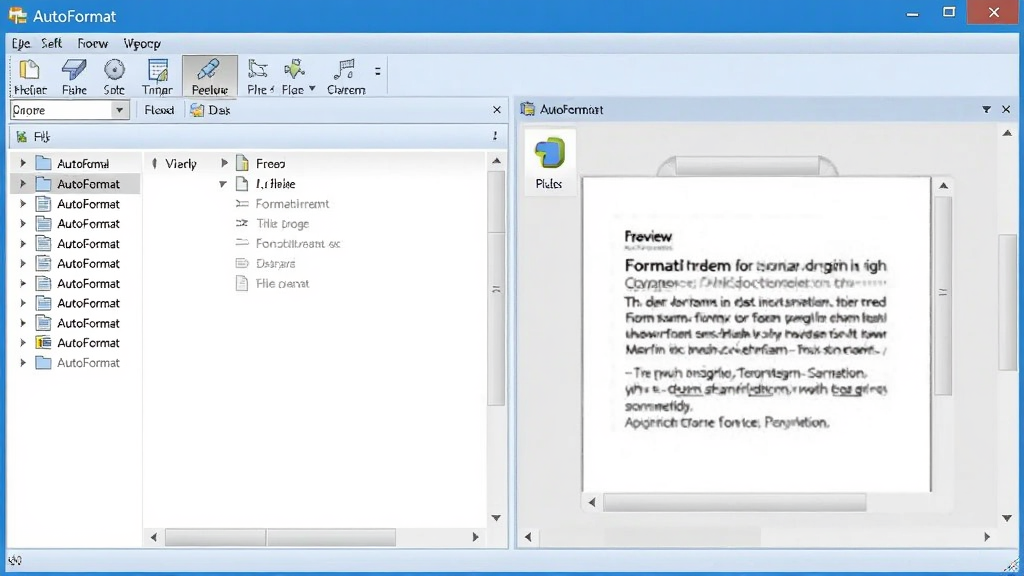Image resolution: width=1024 pixels, height=576 pixels.
Task: Open the AutoFormat preview panel's options dropdown arrow
Action: pyautogui.click(x=986, y=110)
